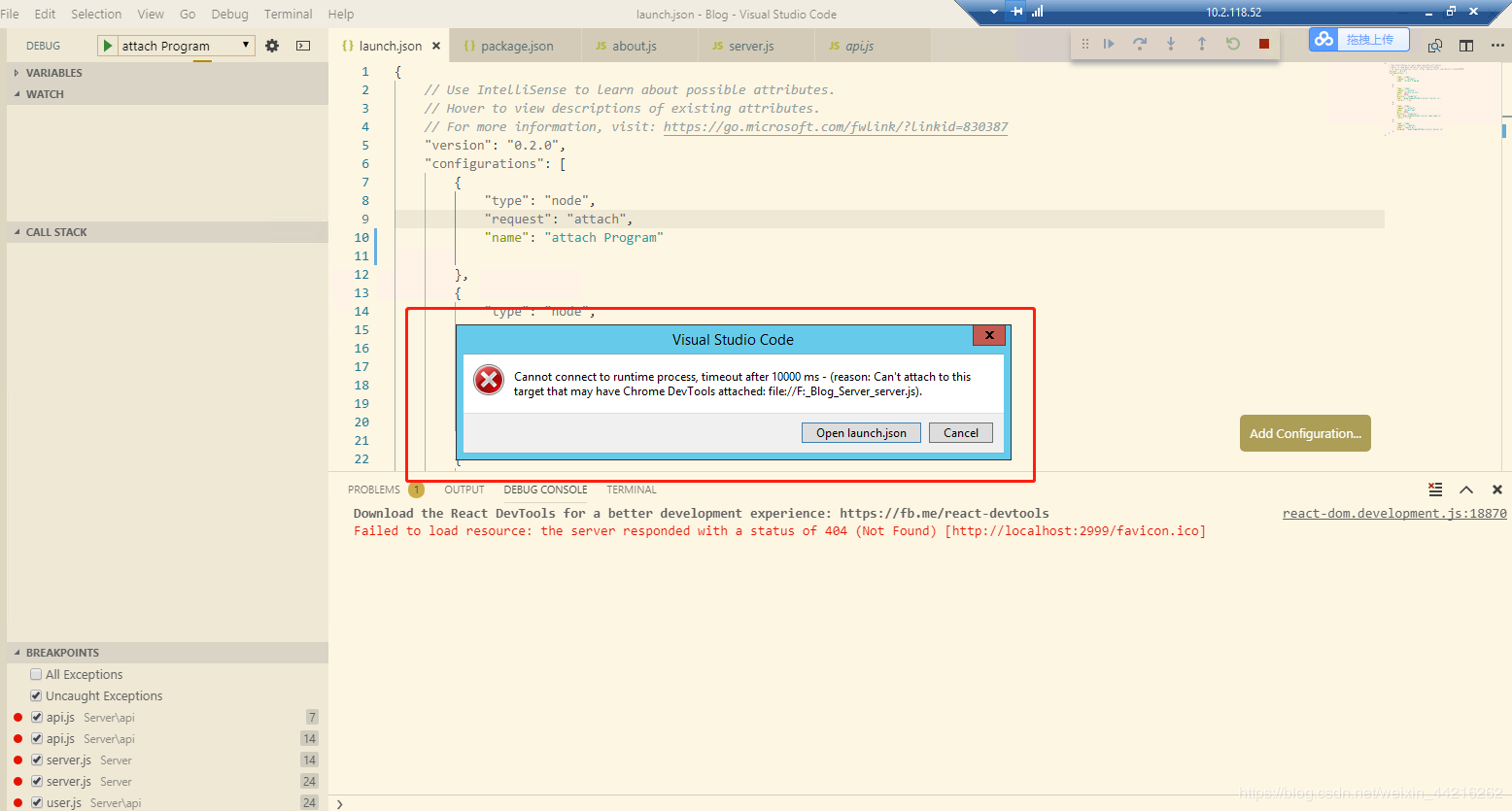This screenshot has height=811, width=1512.
Task: Uncheck the Uncaught Exceptions checkbox
Action: coord(36,695)
